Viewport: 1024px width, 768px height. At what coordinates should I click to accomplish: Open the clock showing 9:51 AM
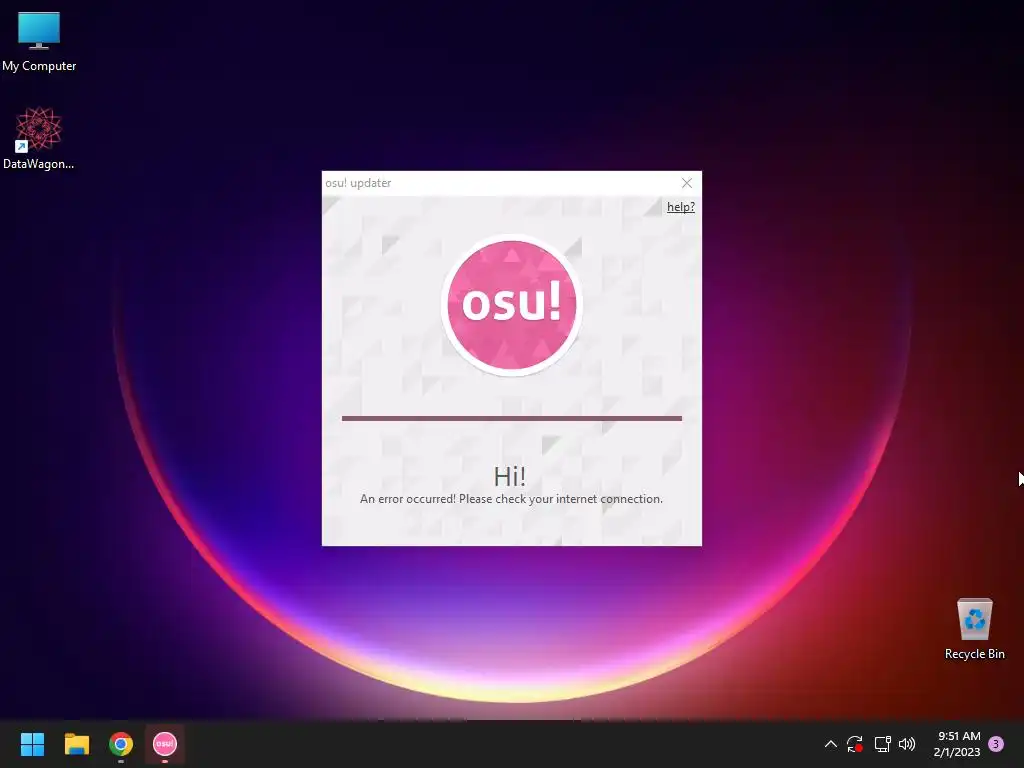(957, 744)
